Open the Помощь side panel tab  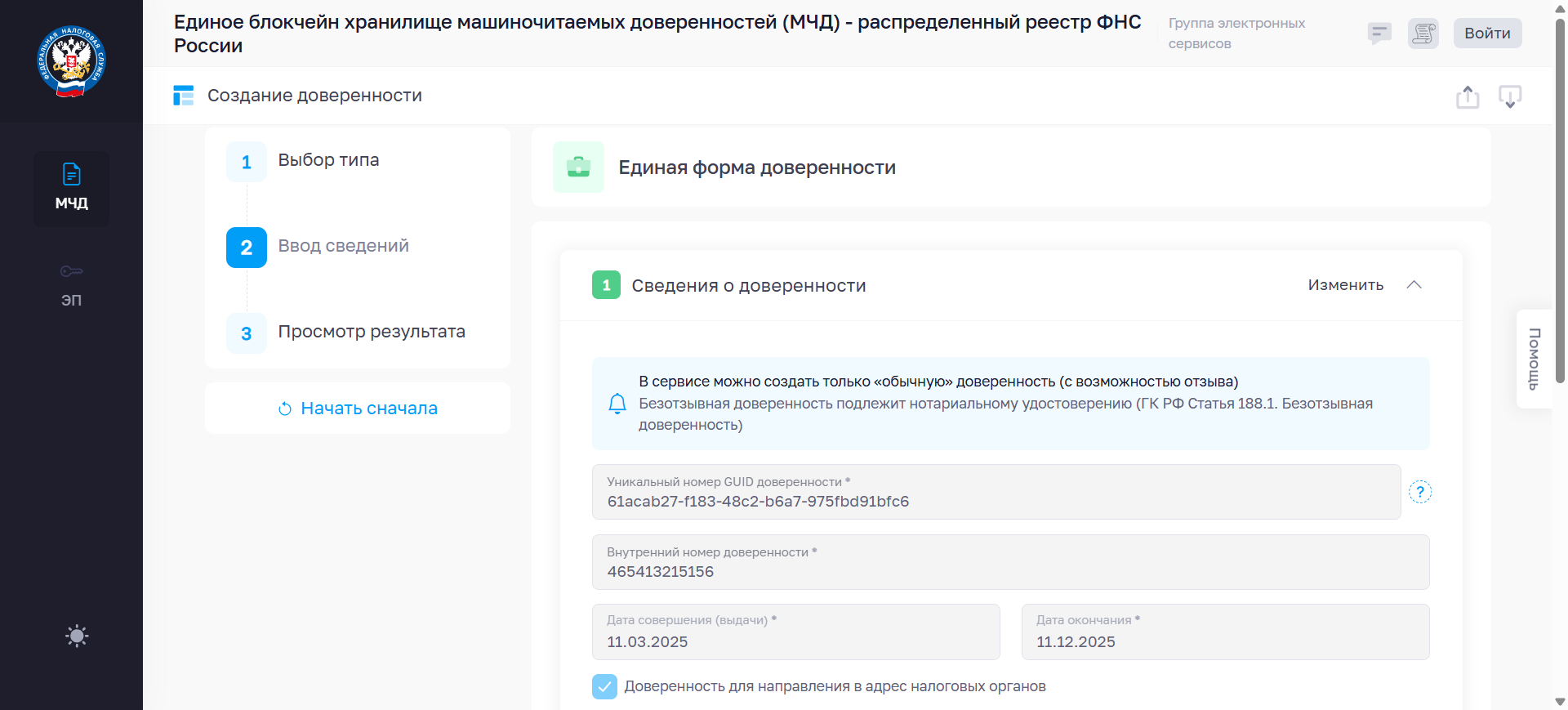(1534, 359)
